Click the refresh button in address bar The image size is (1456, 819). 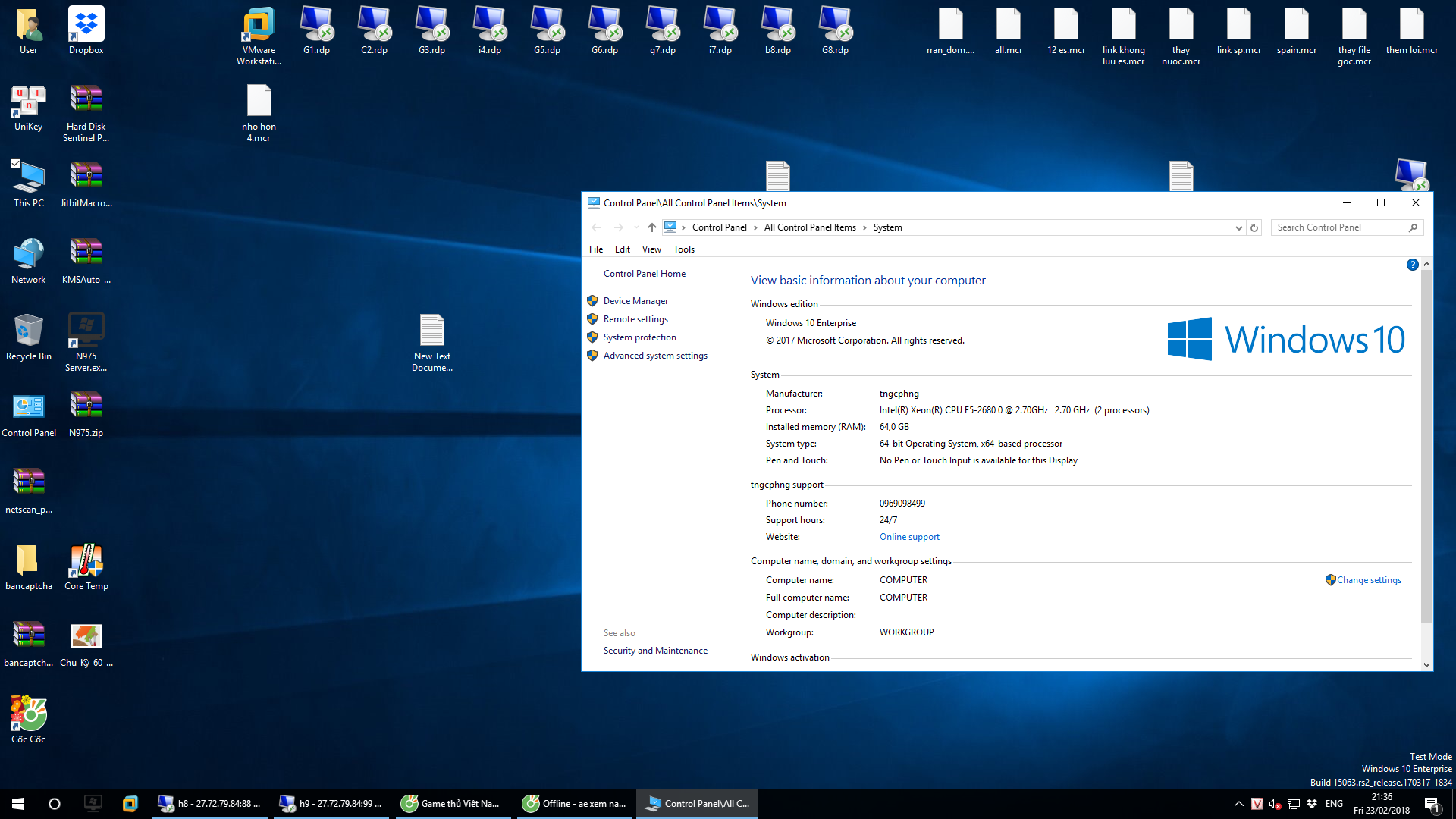tap(1254, 227)
